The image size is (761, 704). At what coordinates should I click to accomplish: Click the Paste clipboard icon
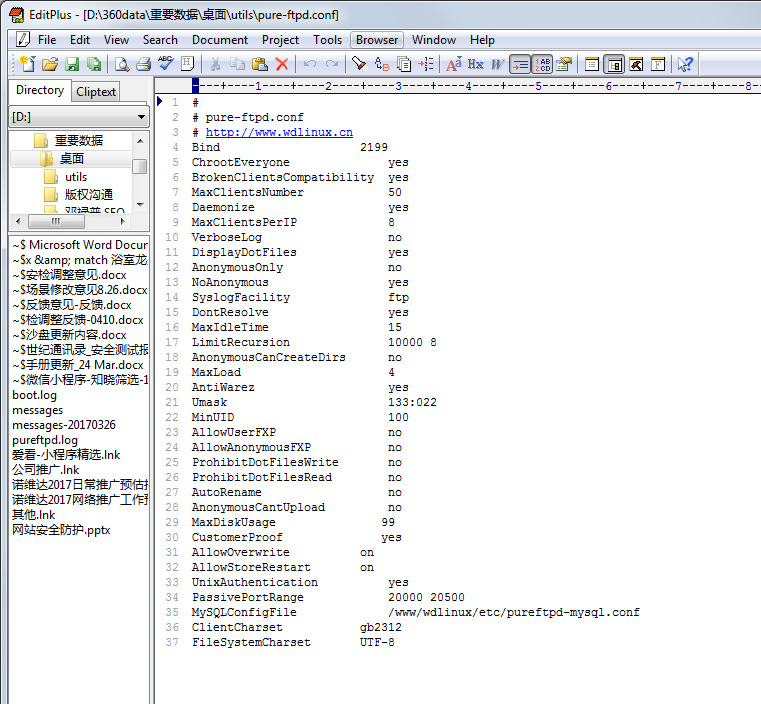260,64
